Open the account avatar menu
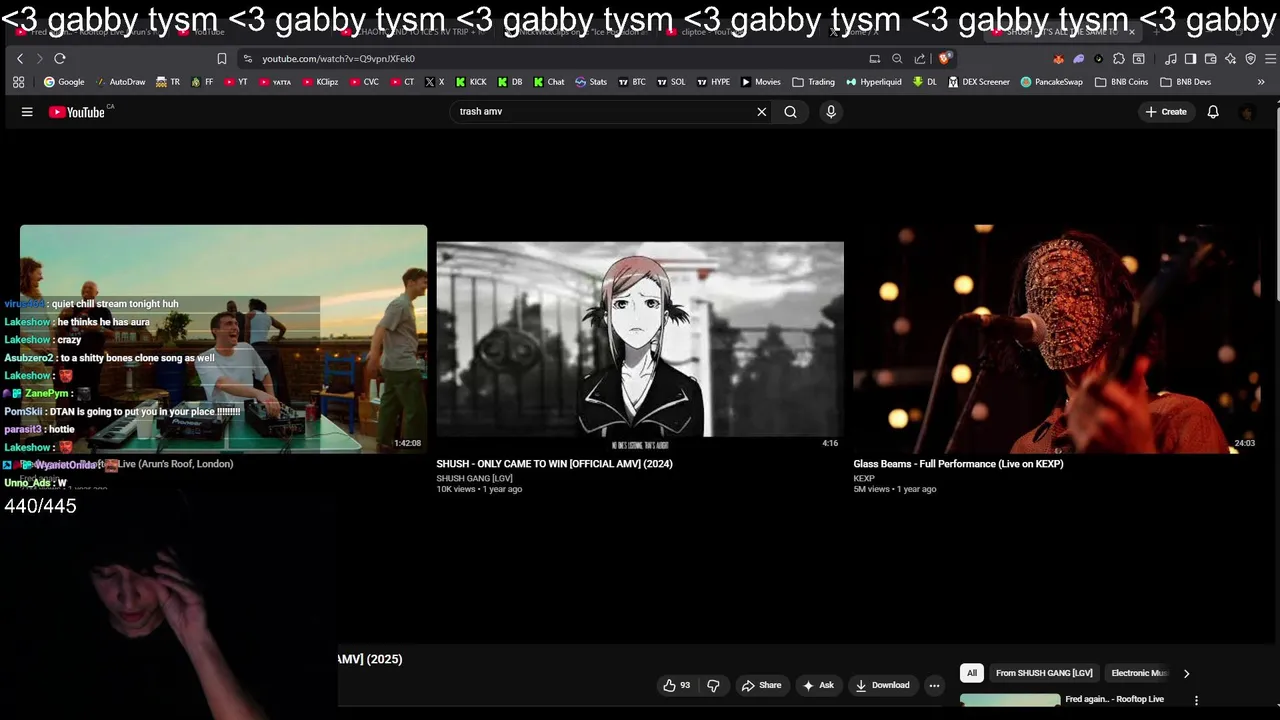Viewport: 1280px width, 720px height. coord(1247,112)
